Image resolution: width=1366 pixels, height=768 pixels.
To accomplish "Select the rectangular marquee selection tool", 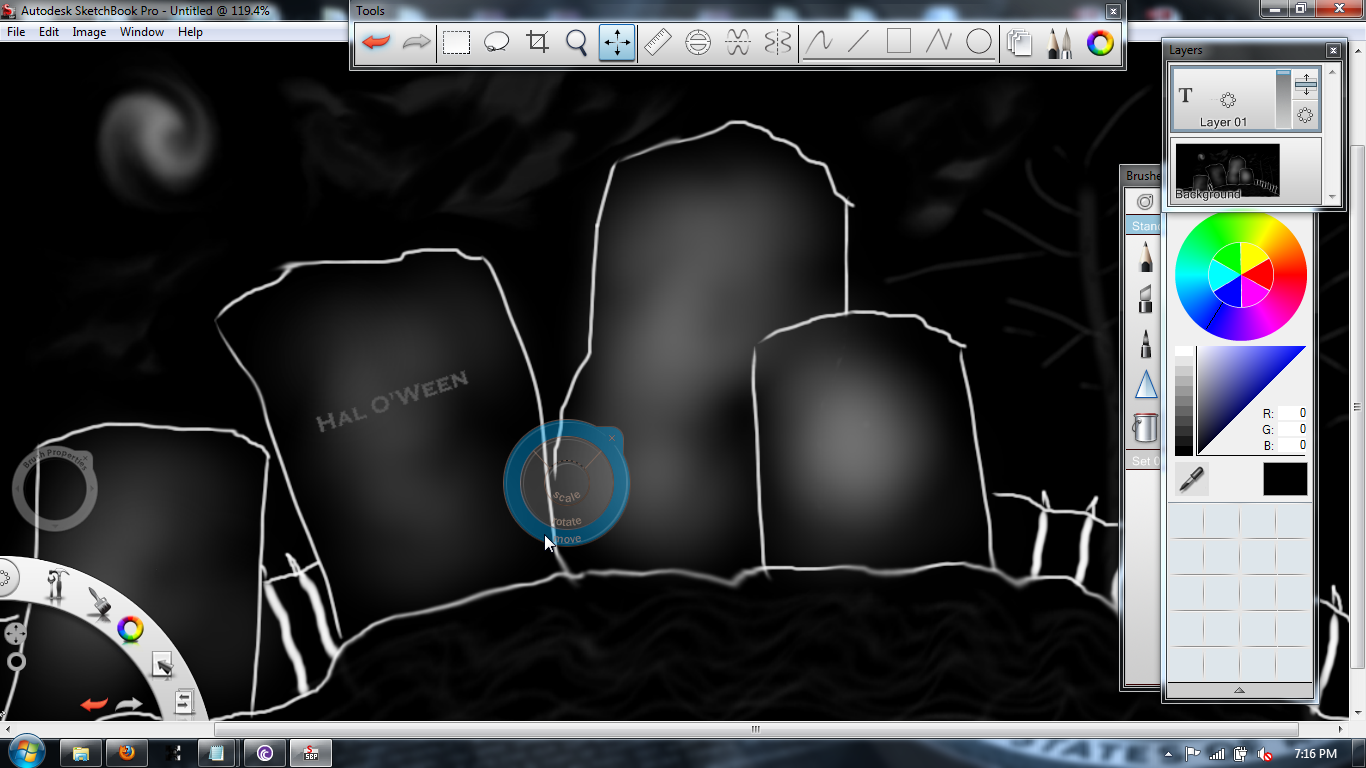I will [457, 43].
